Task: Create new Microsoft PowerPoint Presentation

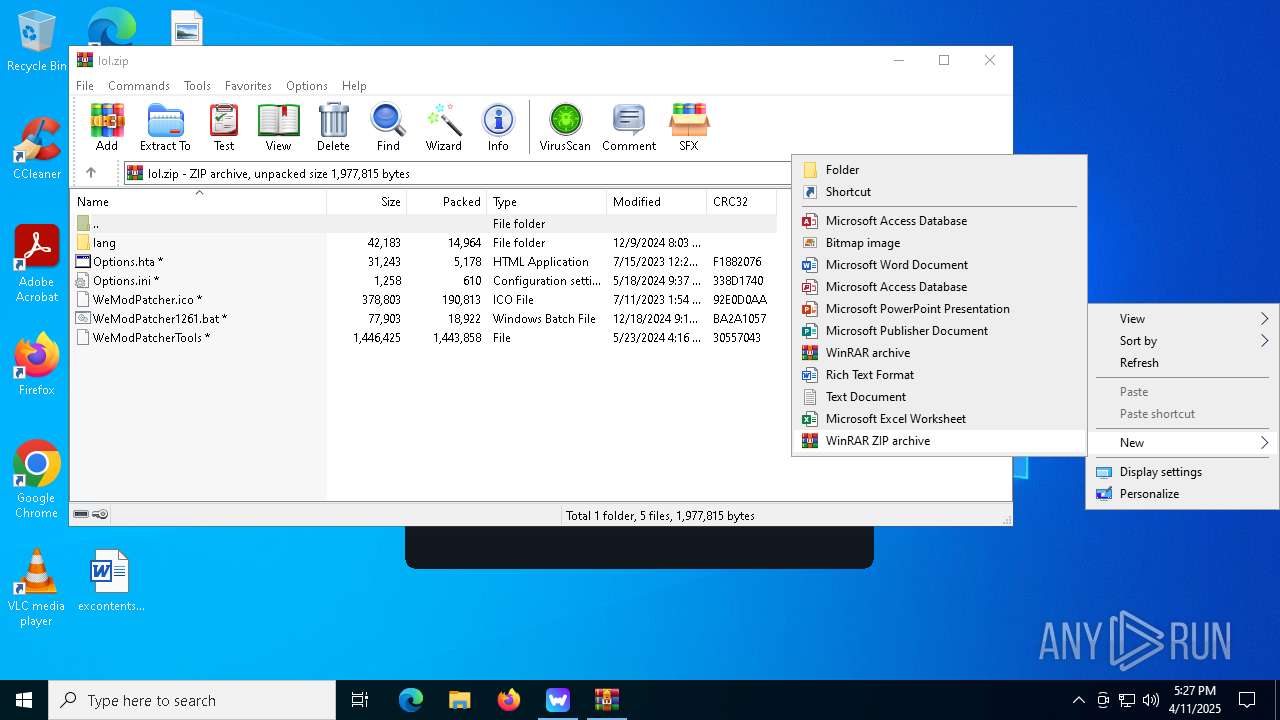Action: [939, 309]
